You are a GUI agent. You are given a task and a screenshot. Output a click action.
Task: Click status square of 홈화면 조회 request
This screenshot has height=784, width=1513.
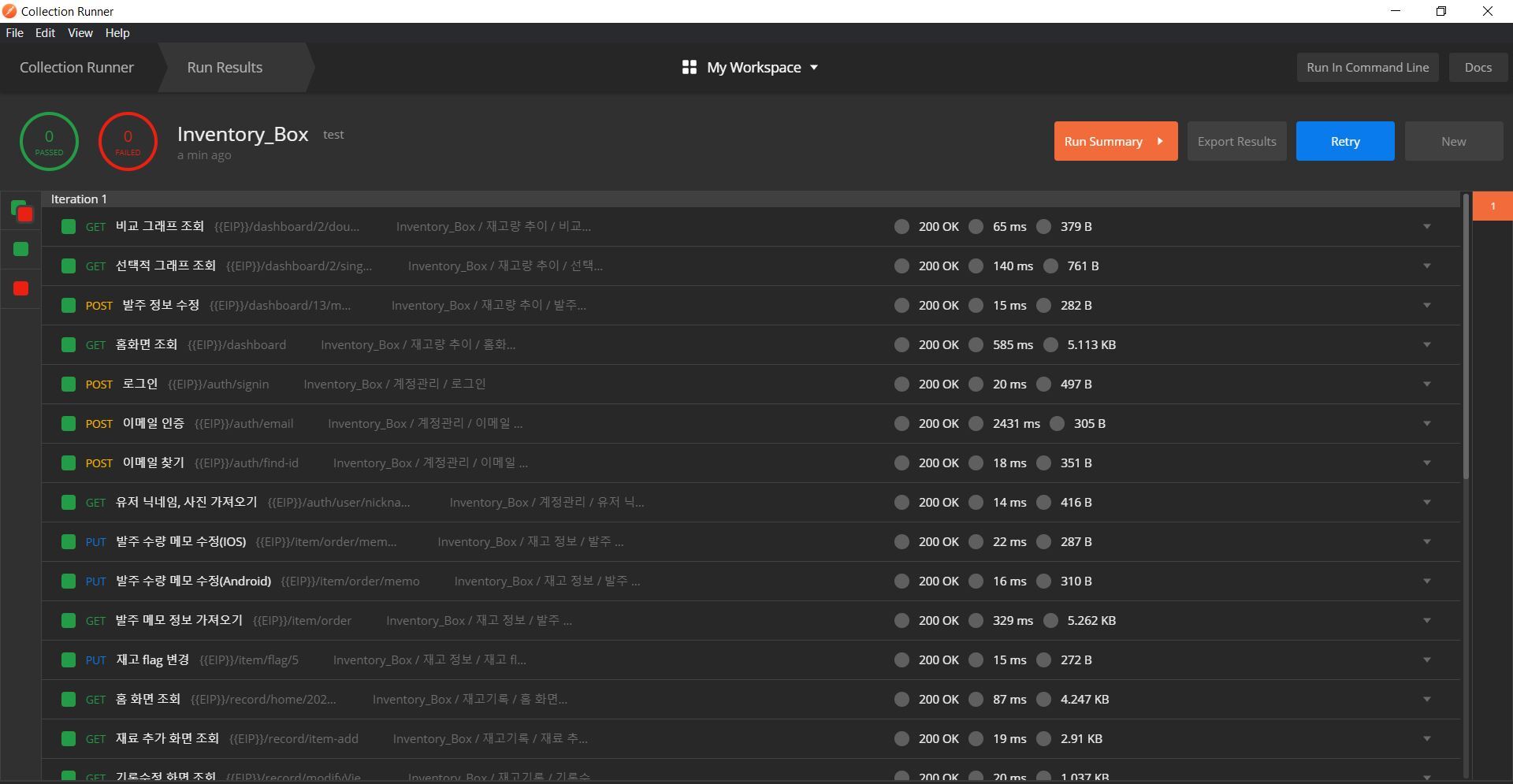[x=69, y=345]
